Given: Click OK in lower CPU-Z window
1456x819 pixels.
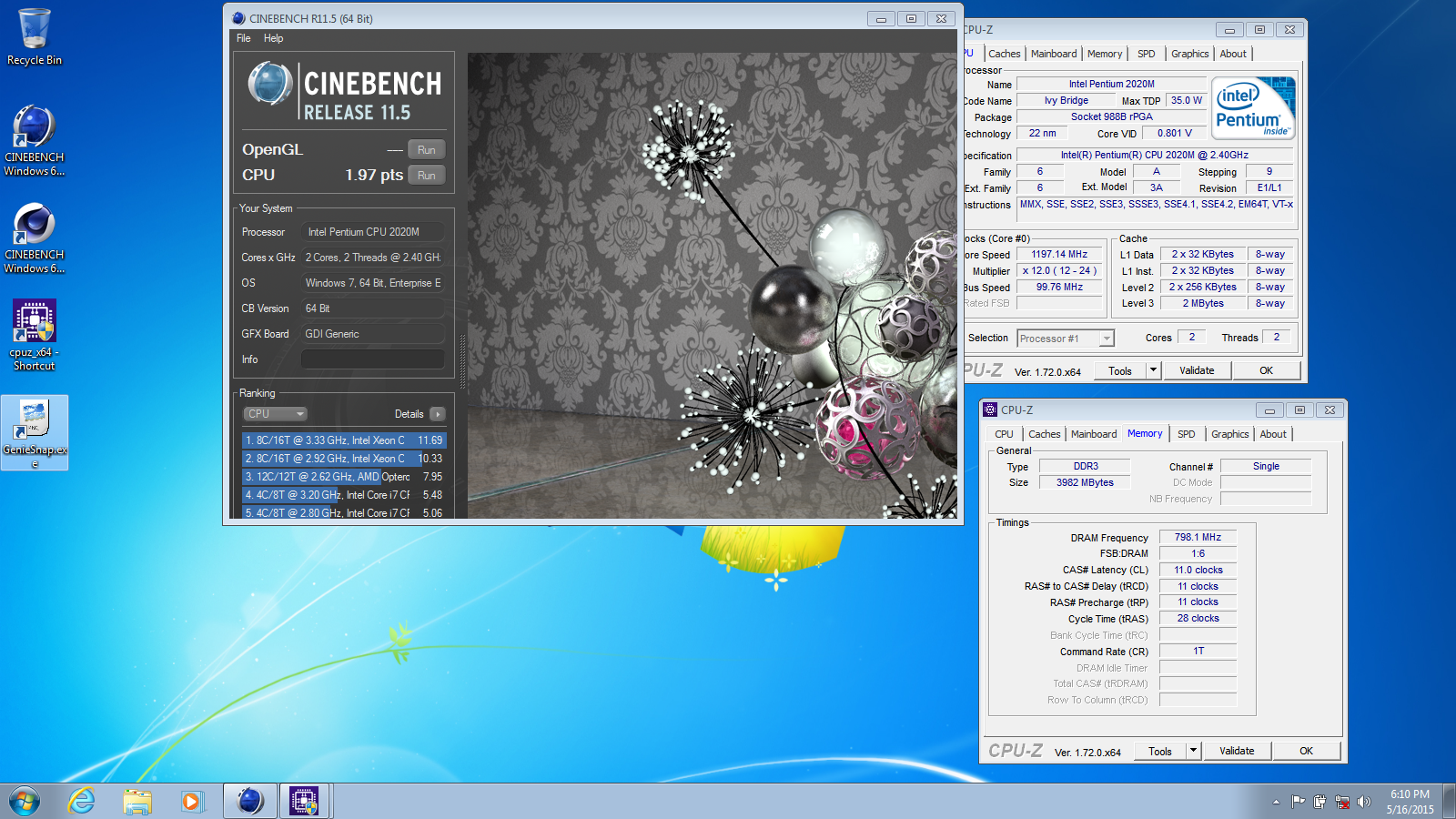Looking at the screenshot, I should (x=1306, y=752).
